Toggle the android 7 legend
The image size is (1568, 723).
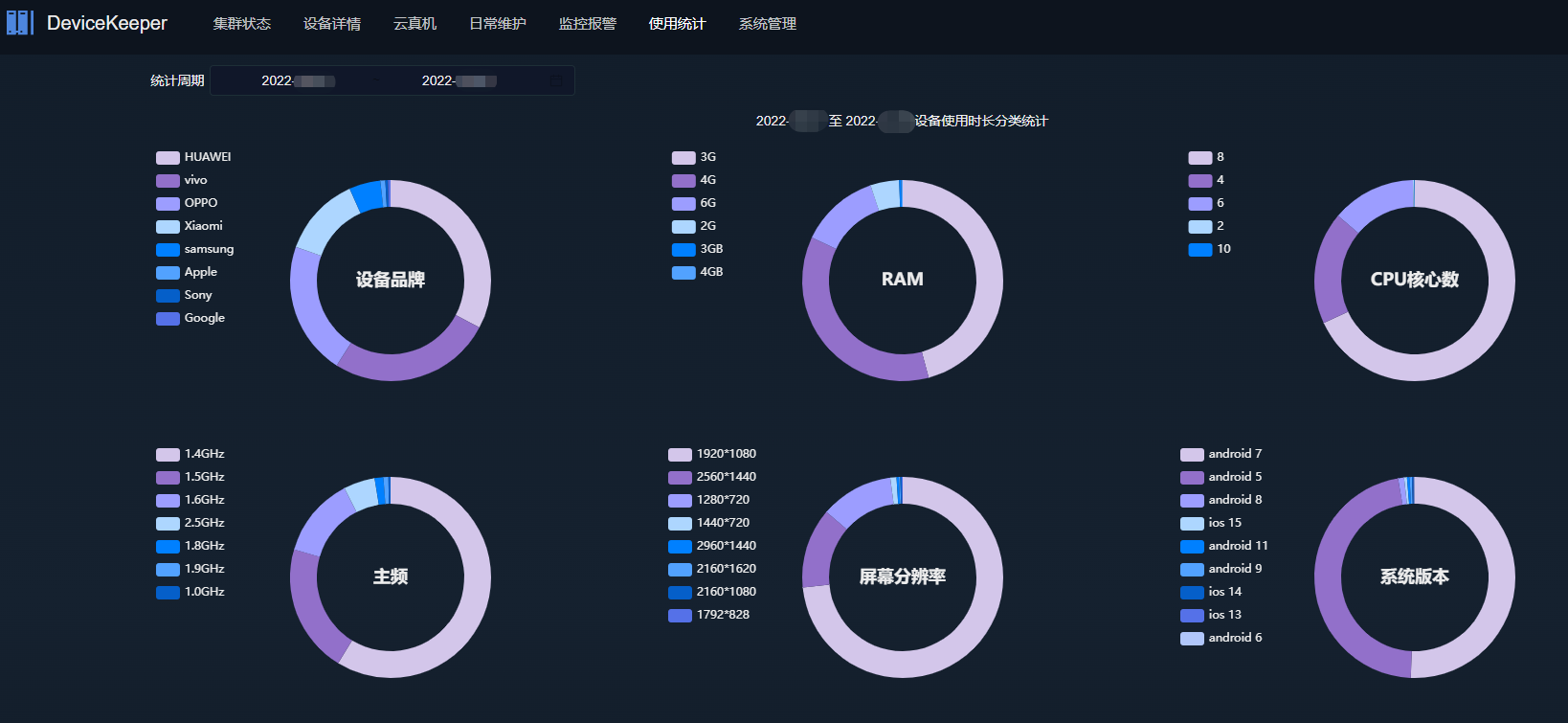[x=1221, y=454]
